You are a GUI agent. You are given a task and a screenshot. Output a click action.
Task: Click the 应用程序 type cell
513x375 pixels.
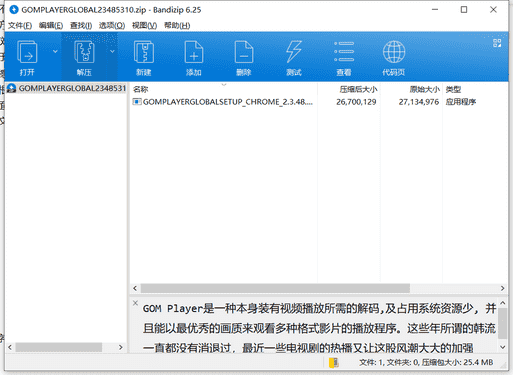point(461,102)
